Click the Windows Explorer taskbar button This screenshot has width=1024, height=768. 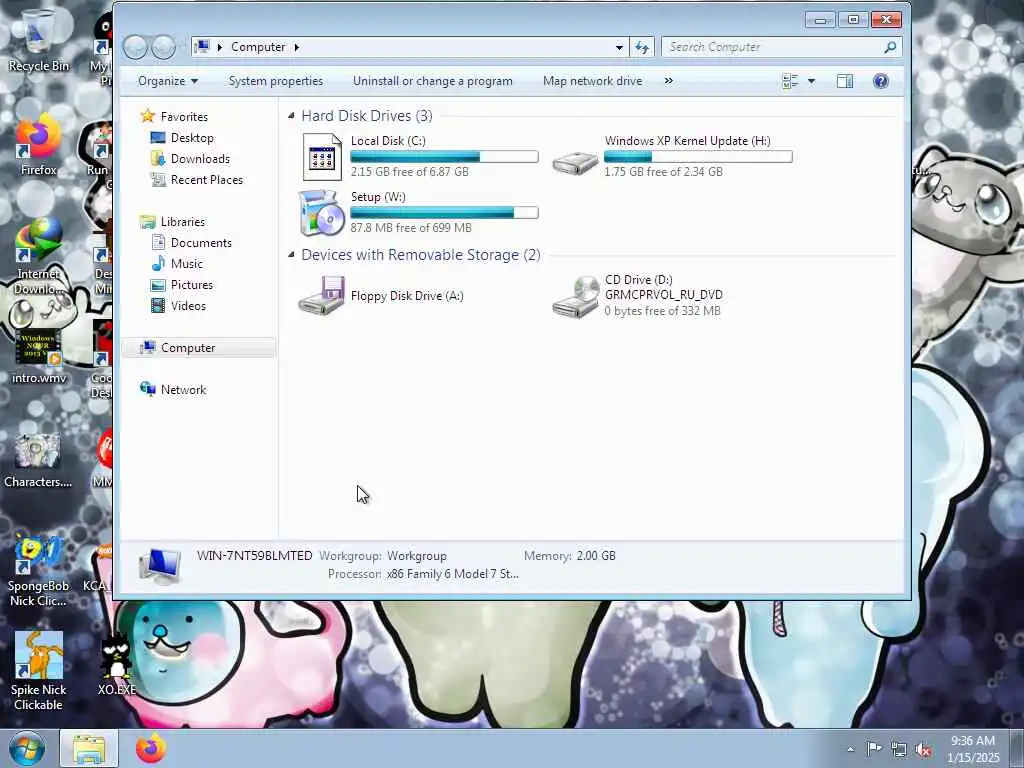[x=89, y=748]
